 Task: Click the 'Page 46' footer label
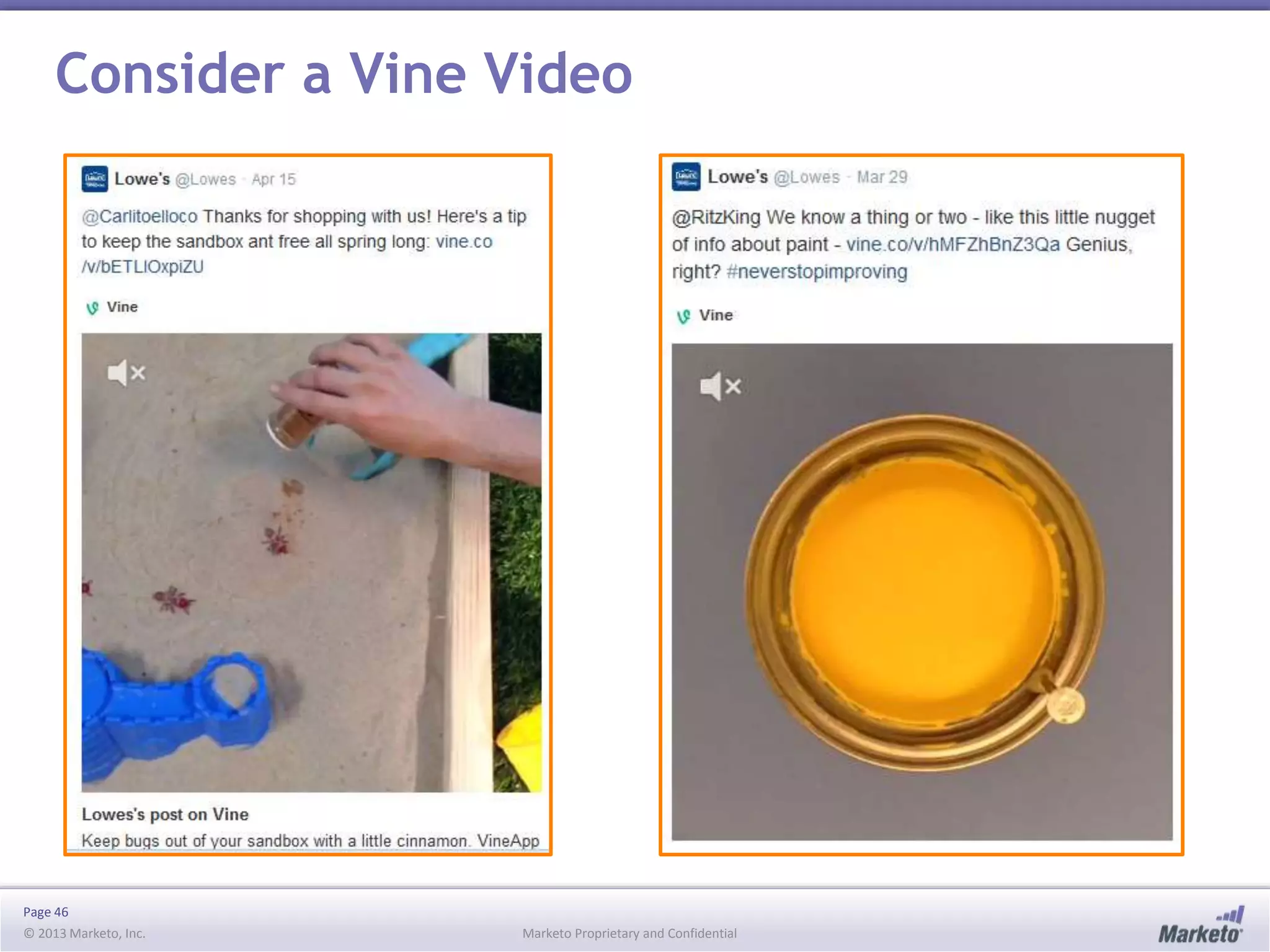[x=46, y=912]
